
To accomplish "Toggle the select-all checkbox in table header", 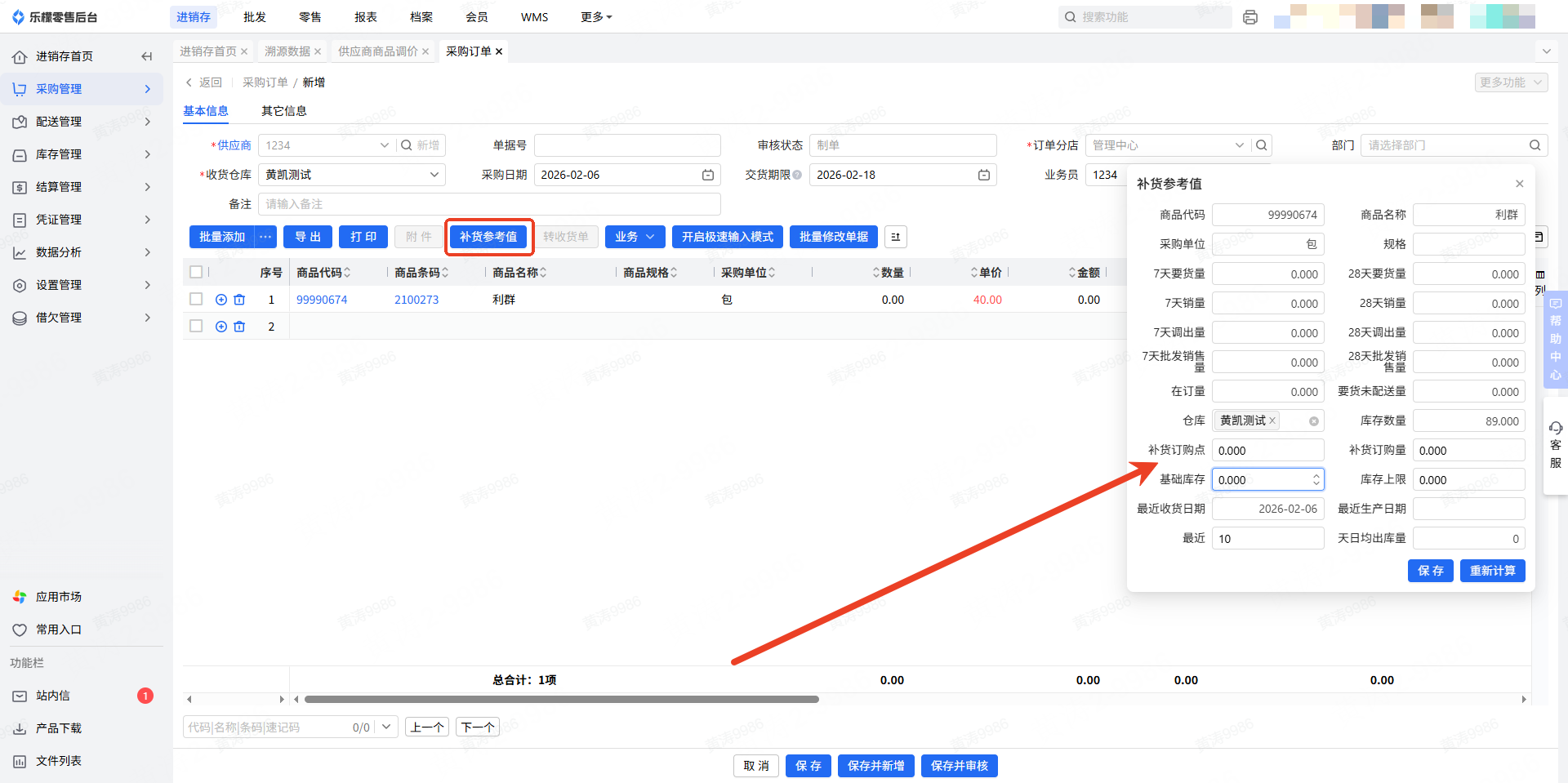I will coord(196,272).
